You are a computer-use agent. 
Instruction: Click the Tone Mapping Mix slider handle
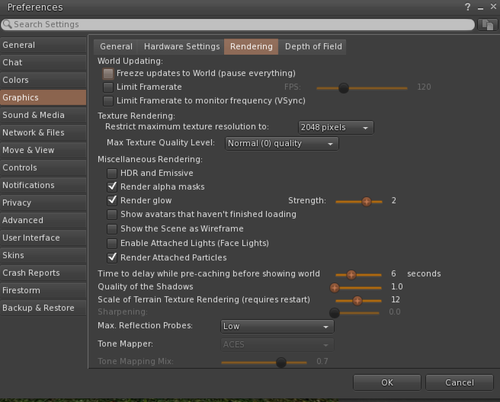(x=281, y=362)
